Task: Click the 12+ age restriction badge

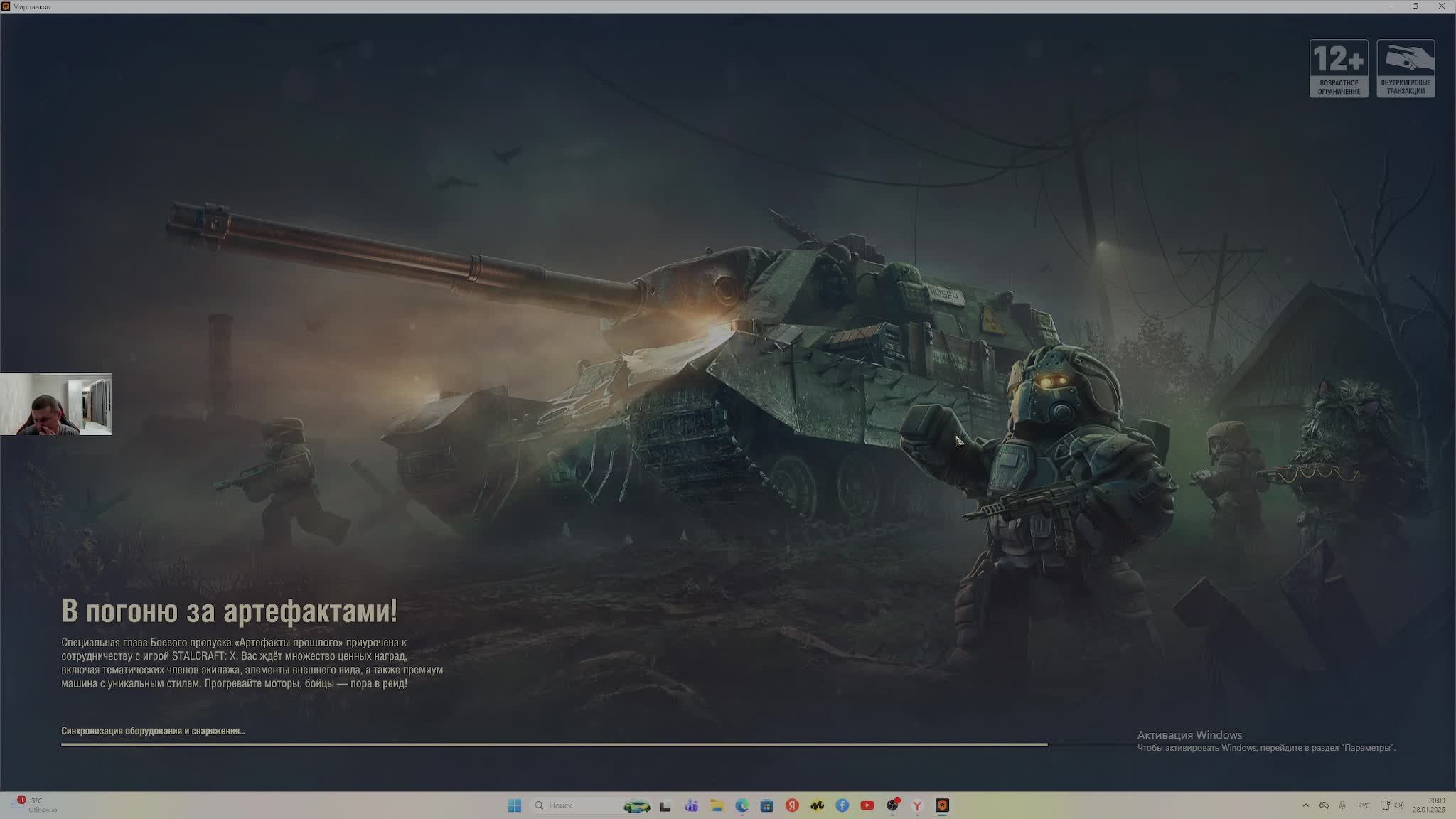Action: coord(1339,68)
